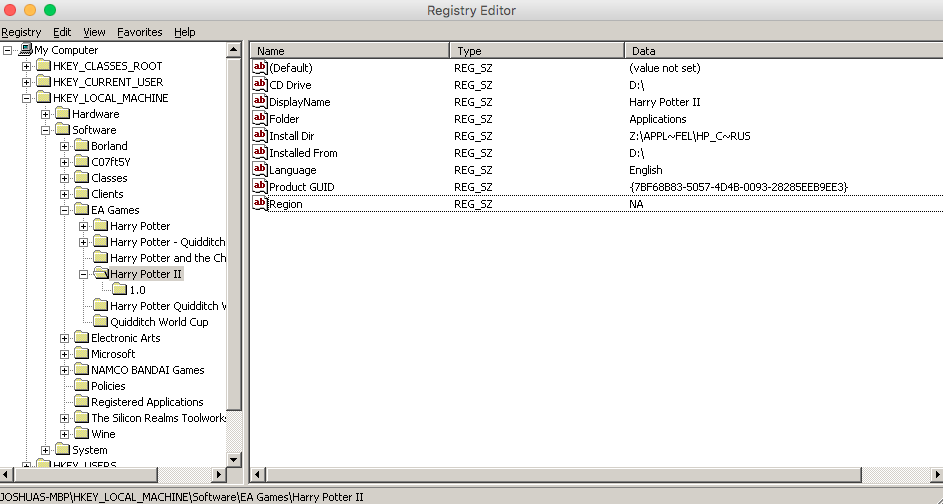943x504 pixels.
Task: Expand the HKEY_CLASSES_ROOT key
Action: (26, 66)
